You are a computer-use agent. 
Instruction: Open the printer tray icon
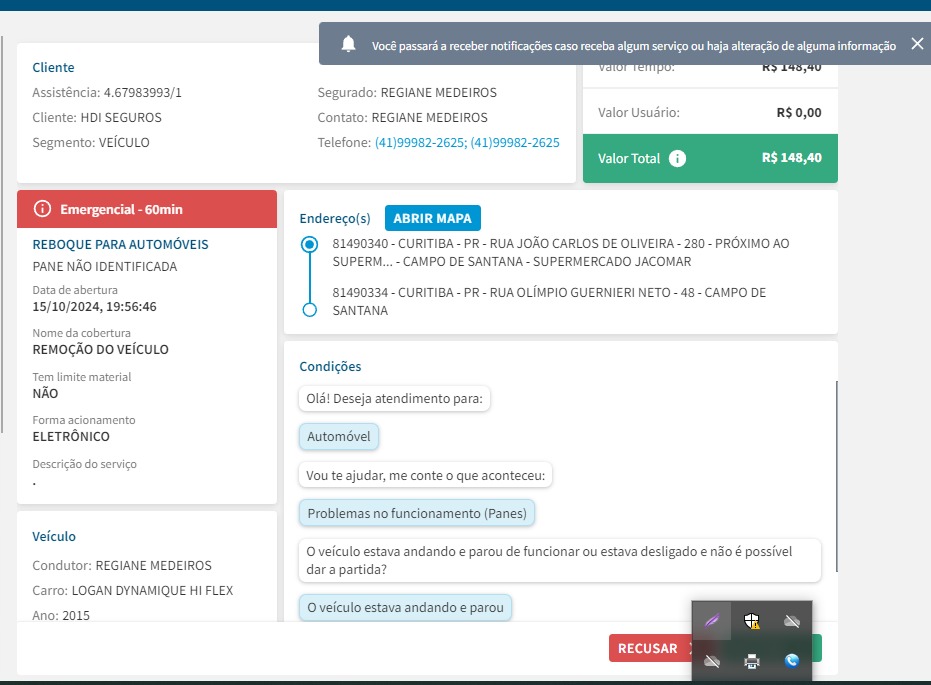click(x=752, y=661)
